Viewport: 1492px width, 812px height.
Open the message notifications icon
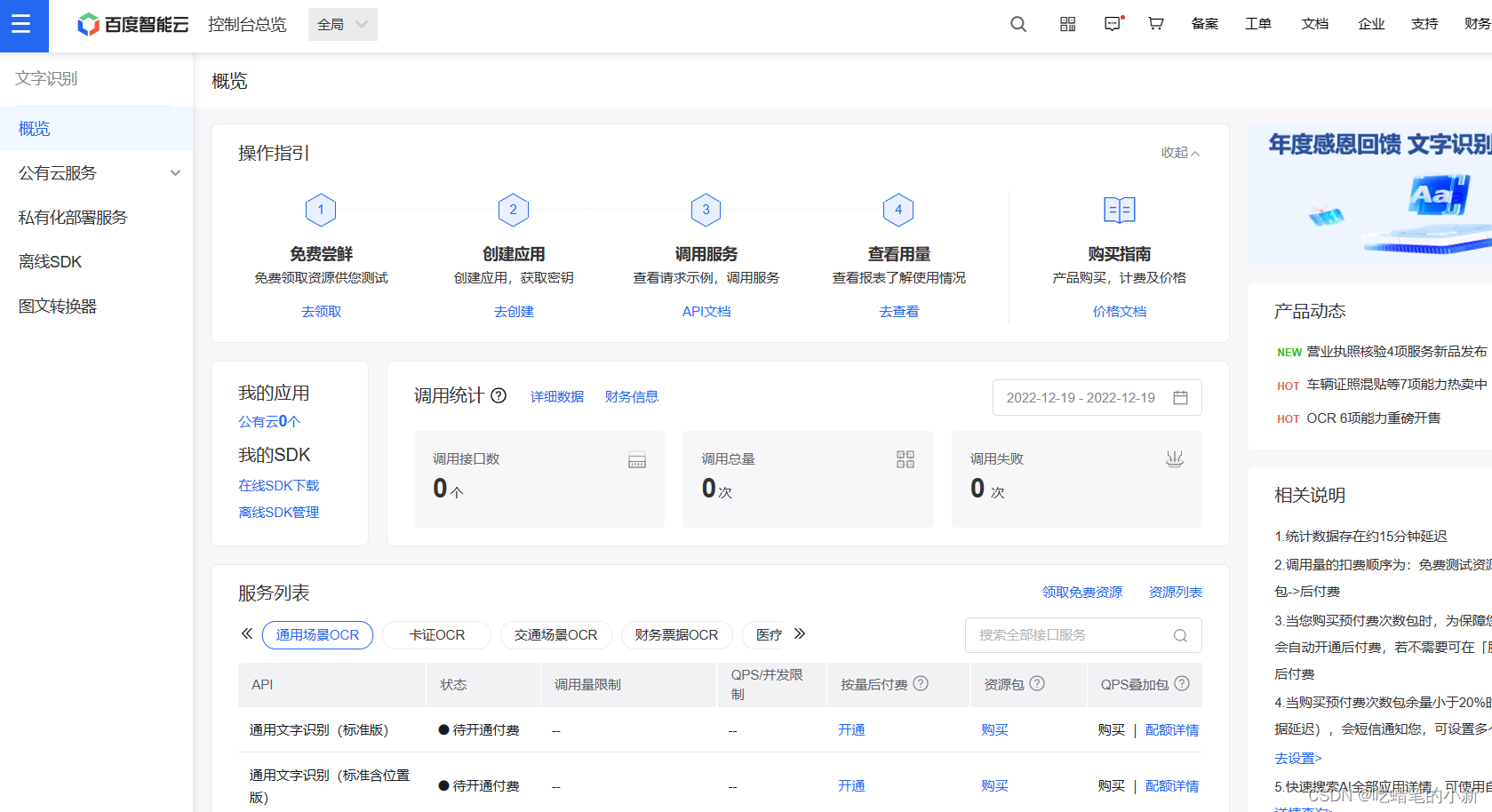pos(1113,24)
